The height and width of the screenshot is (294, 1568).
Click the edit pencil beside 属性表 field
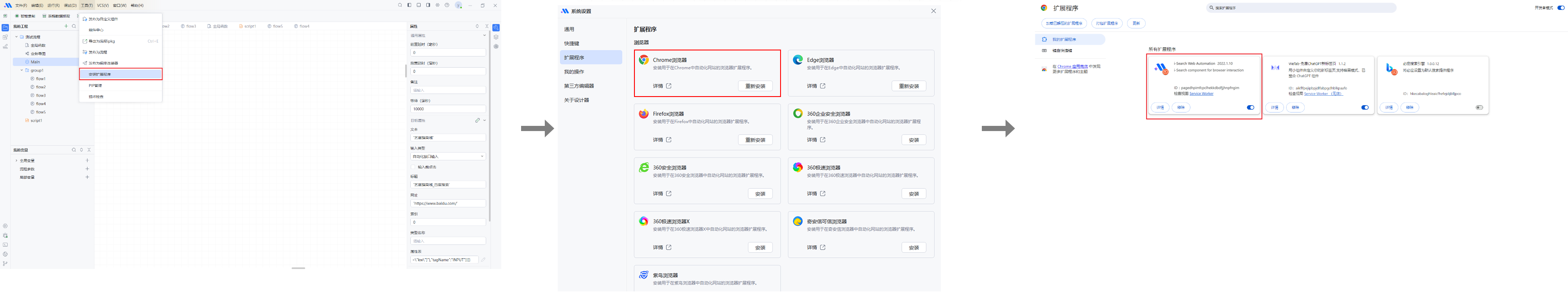pos(483,260)
